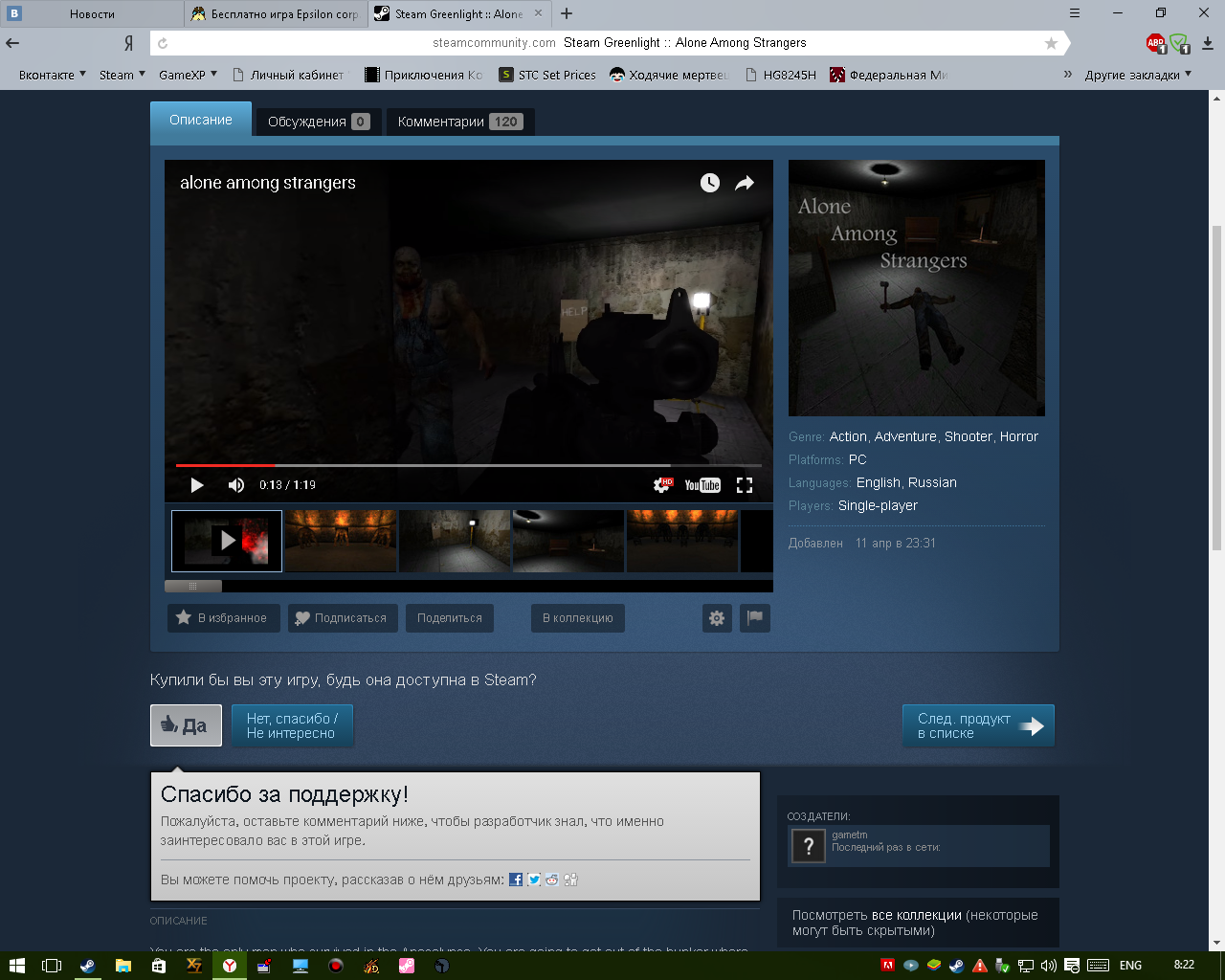Viewport: 1225px width, 980px height.
Task: Add the item with В избранное button
Action: tap(224, 618)
